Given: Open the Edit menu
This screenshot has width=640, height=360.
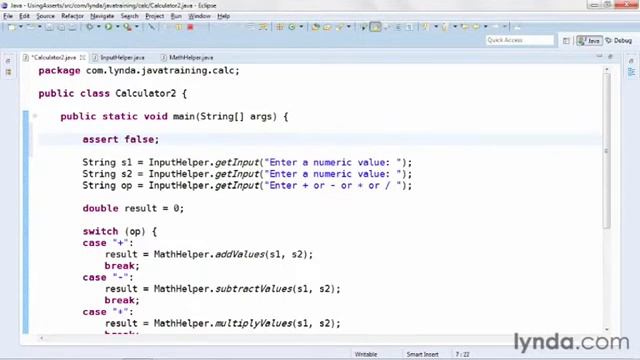Looking at the screenshot, I should (24, 16).
